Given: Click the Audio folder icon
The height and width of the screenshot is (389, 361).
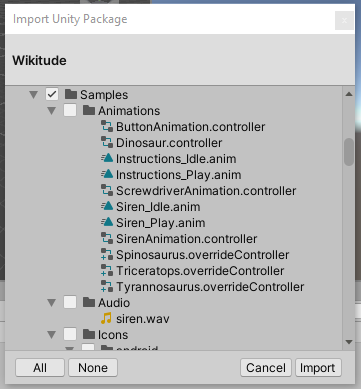Looking at the screenshot, I should click(x=89, y=303).
